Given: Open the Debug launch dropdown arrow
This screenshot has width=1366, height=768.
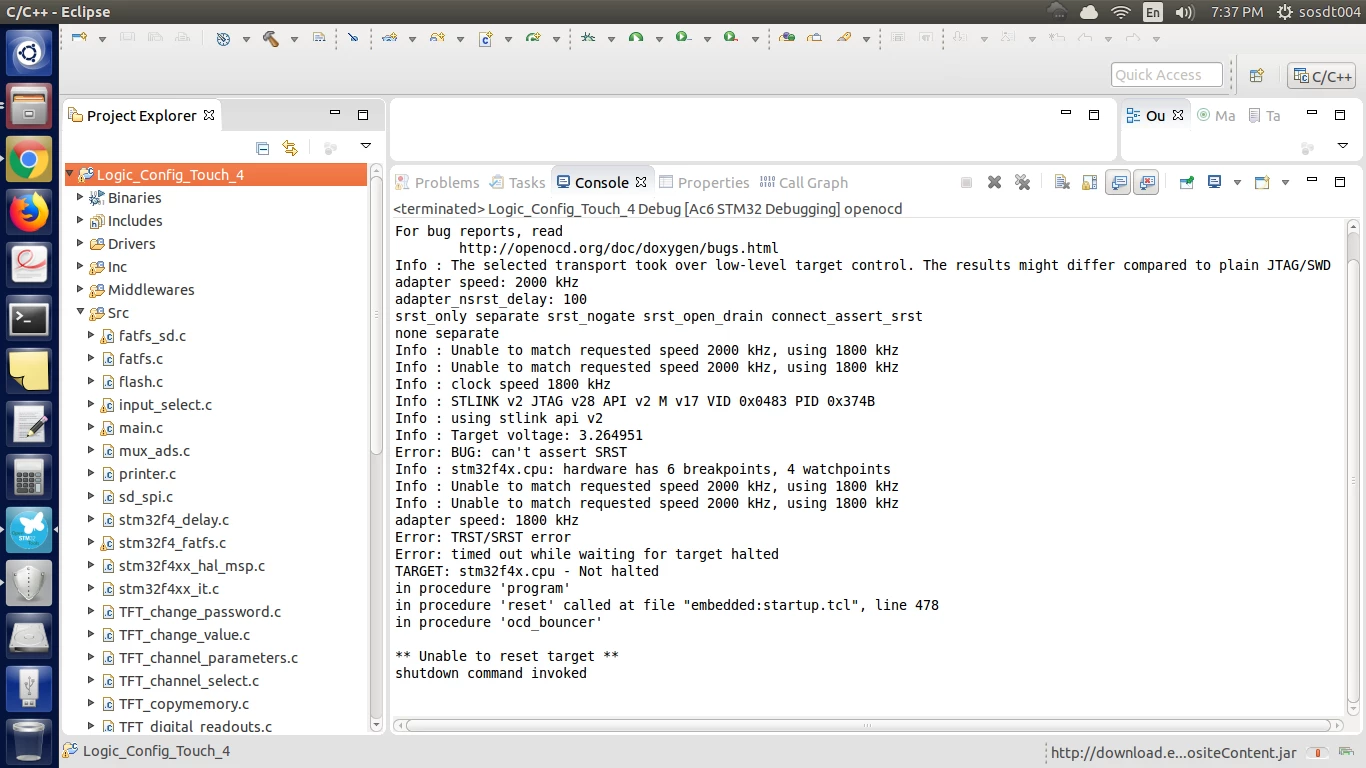Looking at the screenshot, I should click(x=611, y=39).
